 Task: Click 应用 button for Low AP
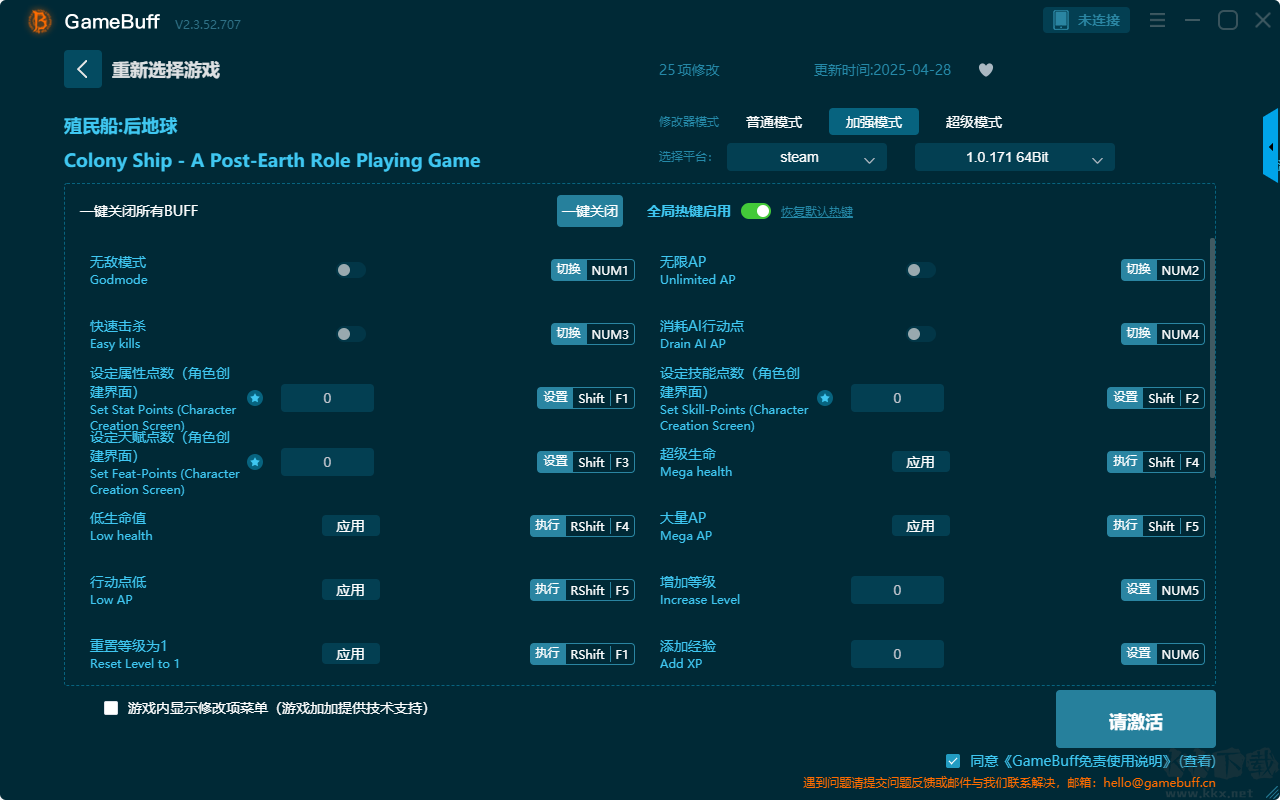pos(351,590)
